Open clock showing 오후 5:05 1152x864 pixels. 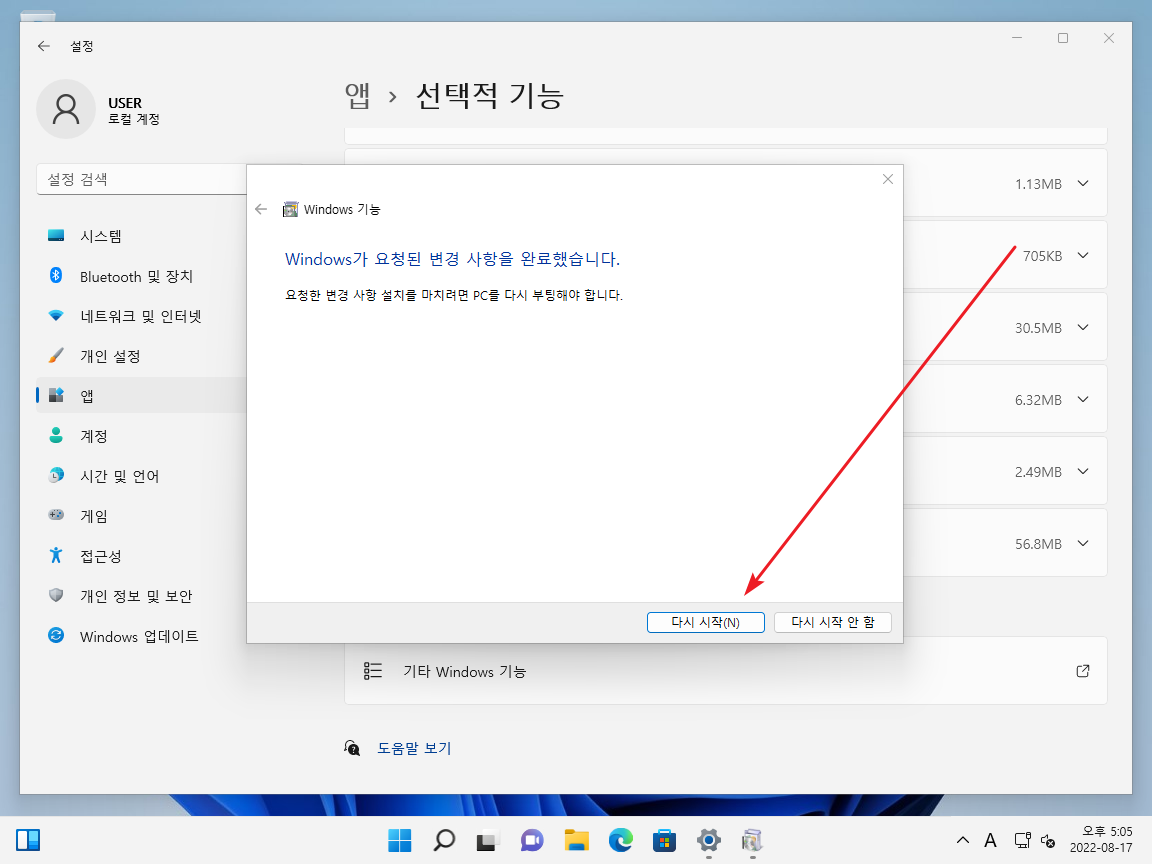(1101, 840)
